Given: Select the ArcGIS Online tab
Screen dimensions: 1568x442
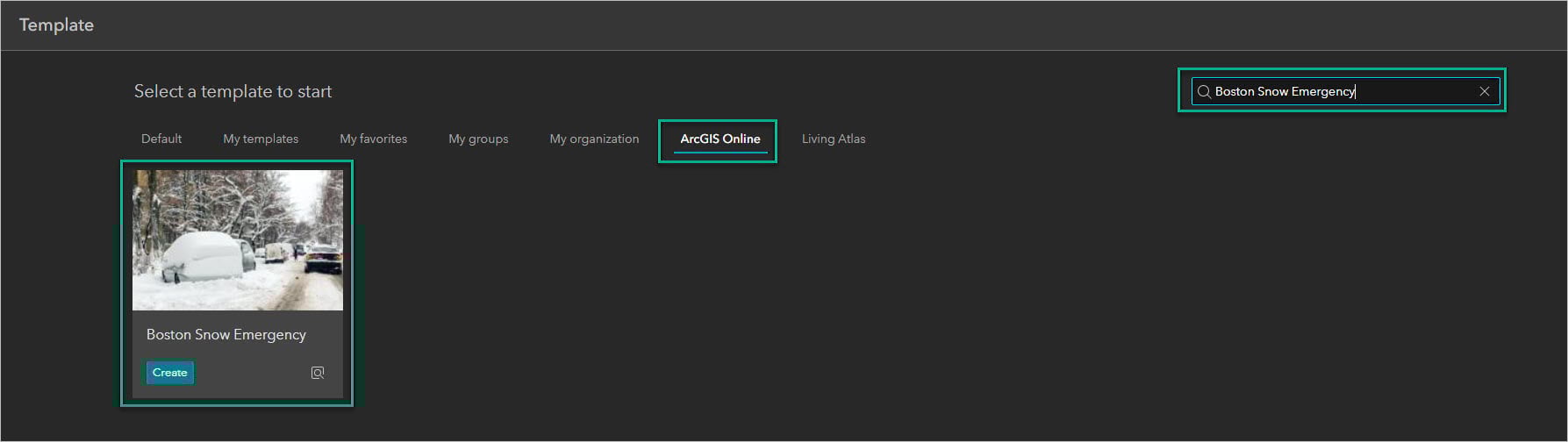Looking at the screenshot, I should (720, 139).
